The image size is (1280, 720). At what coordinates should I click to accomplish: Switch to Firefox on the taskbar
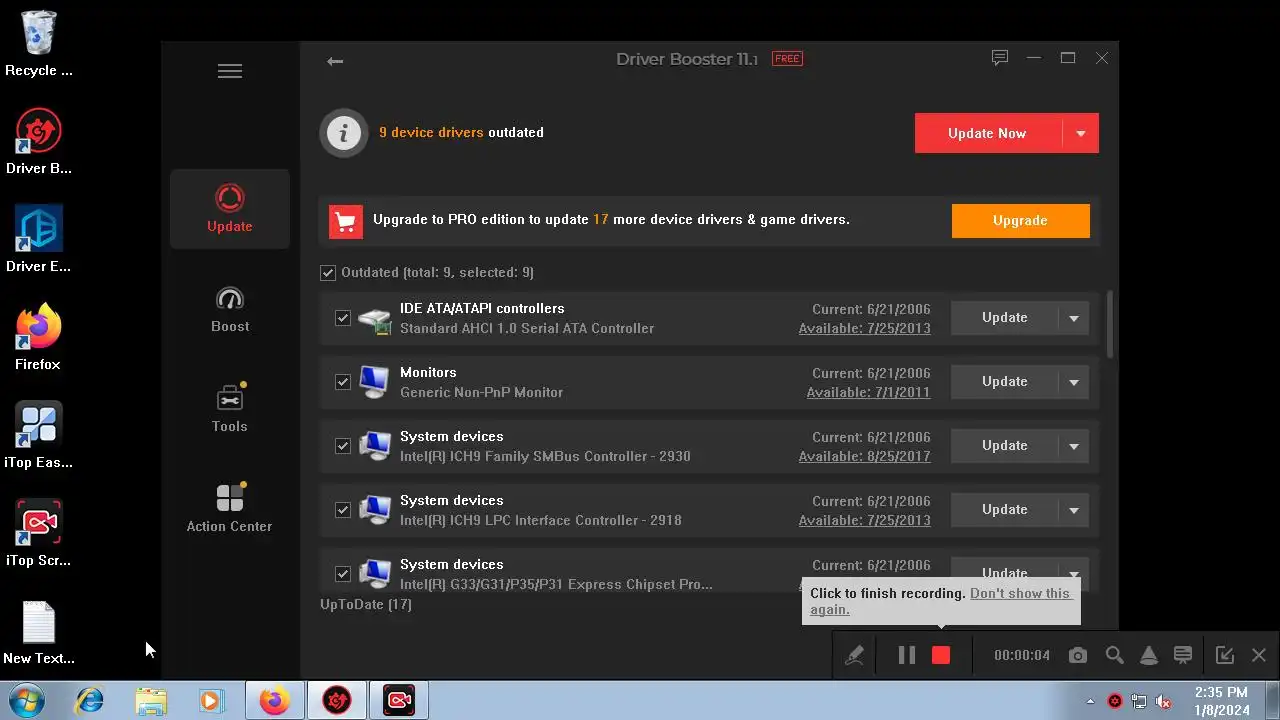click(x=274, y=700)
